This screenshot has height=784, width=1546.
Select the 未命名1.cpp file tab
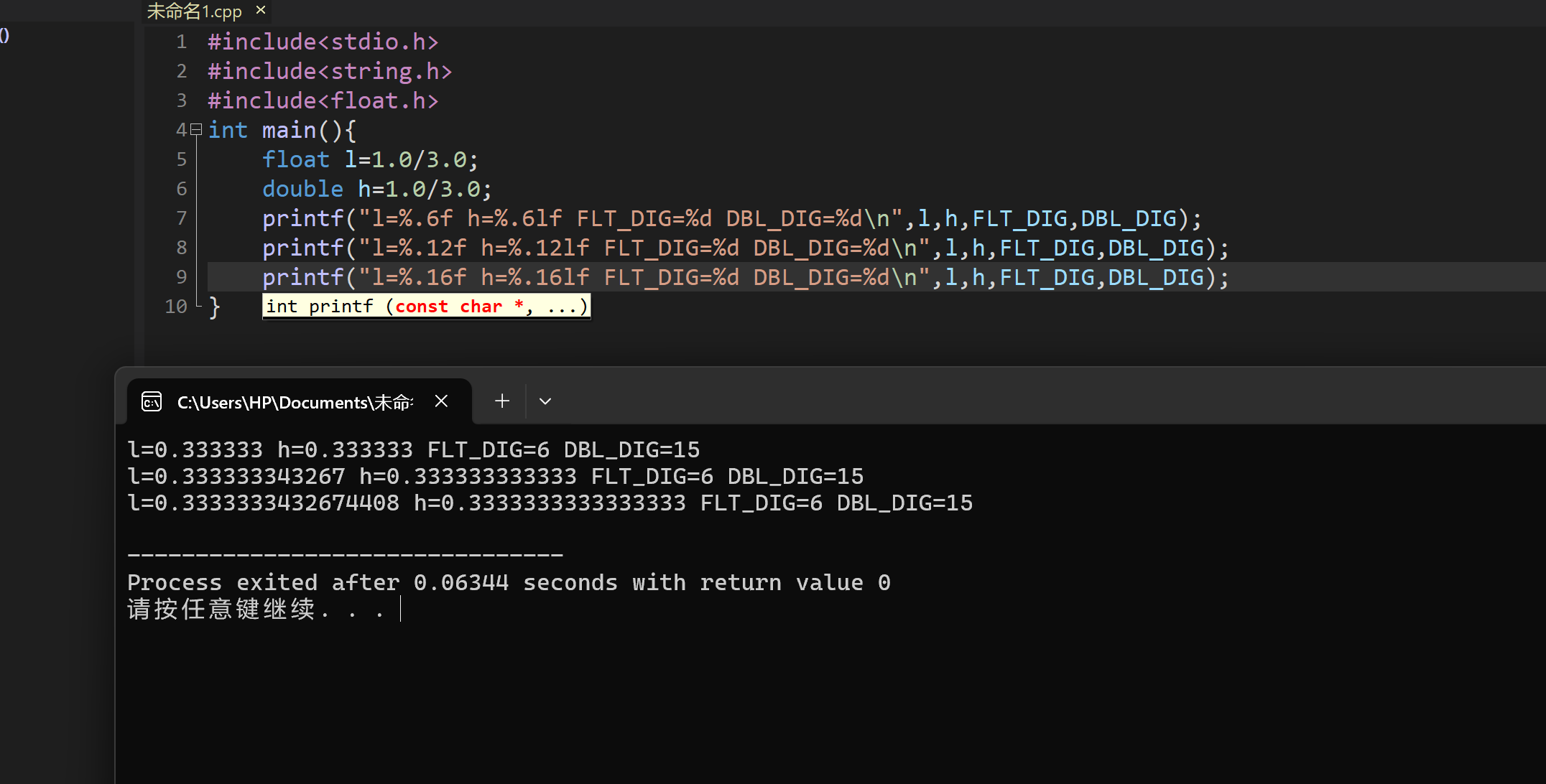[195, 11]
